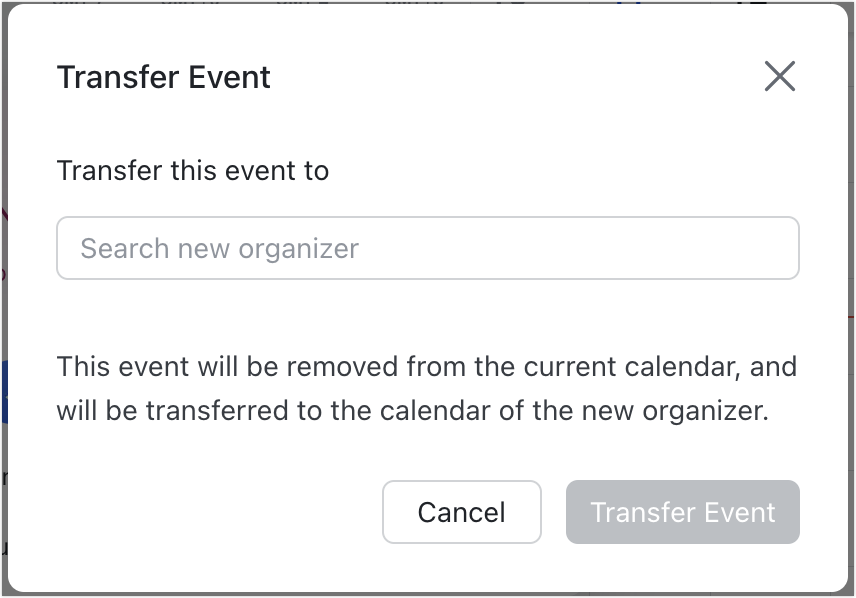Click the Transfer this event to label
This screenshot has width=856, height=598.
(x=194, y=170)
